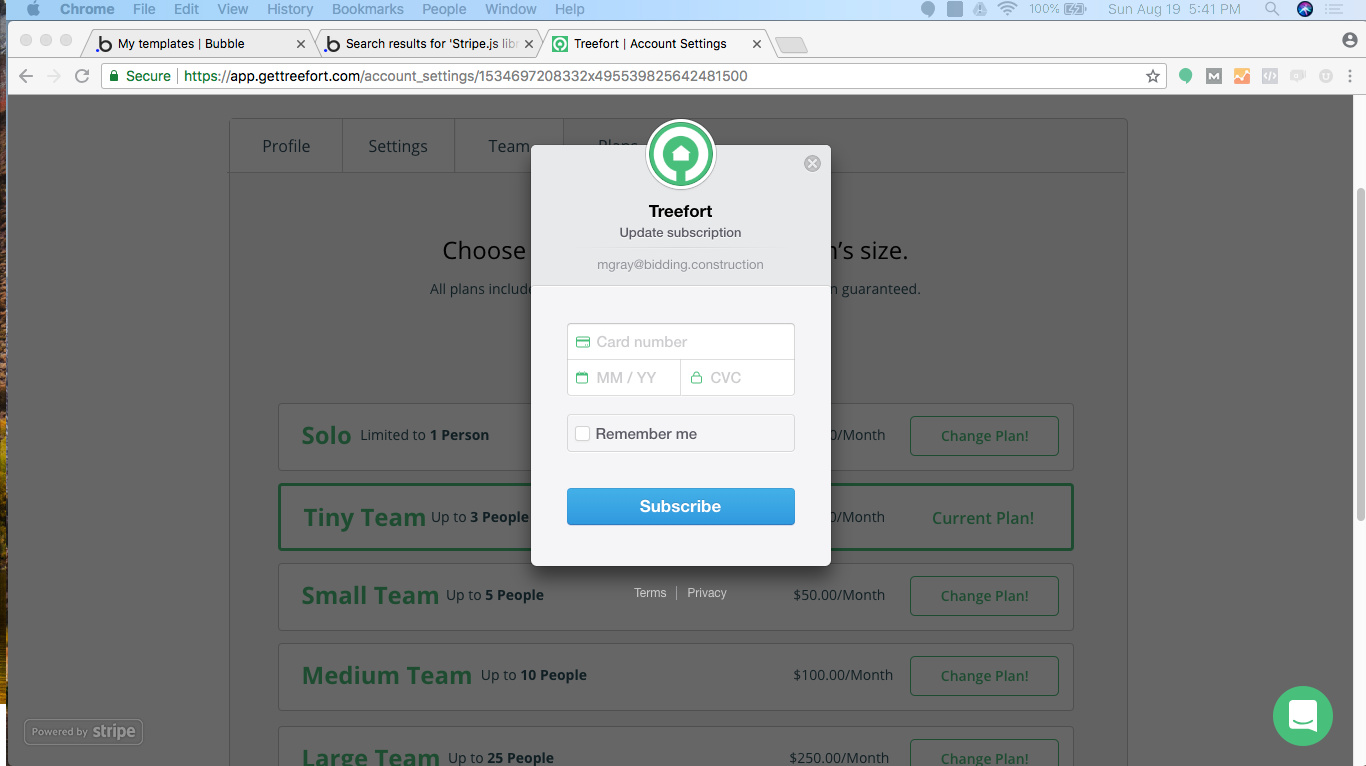Viewport: 1366px width, 766px height.
Task: Open the Apple menu
Action: tap(32, 9)
